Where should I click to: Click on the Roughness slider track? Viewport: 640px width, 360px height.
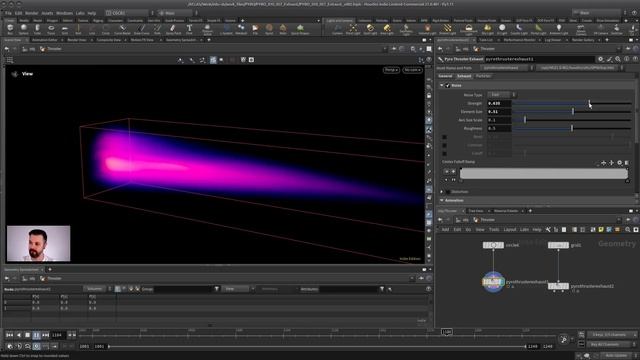click(x=572, y=128)
